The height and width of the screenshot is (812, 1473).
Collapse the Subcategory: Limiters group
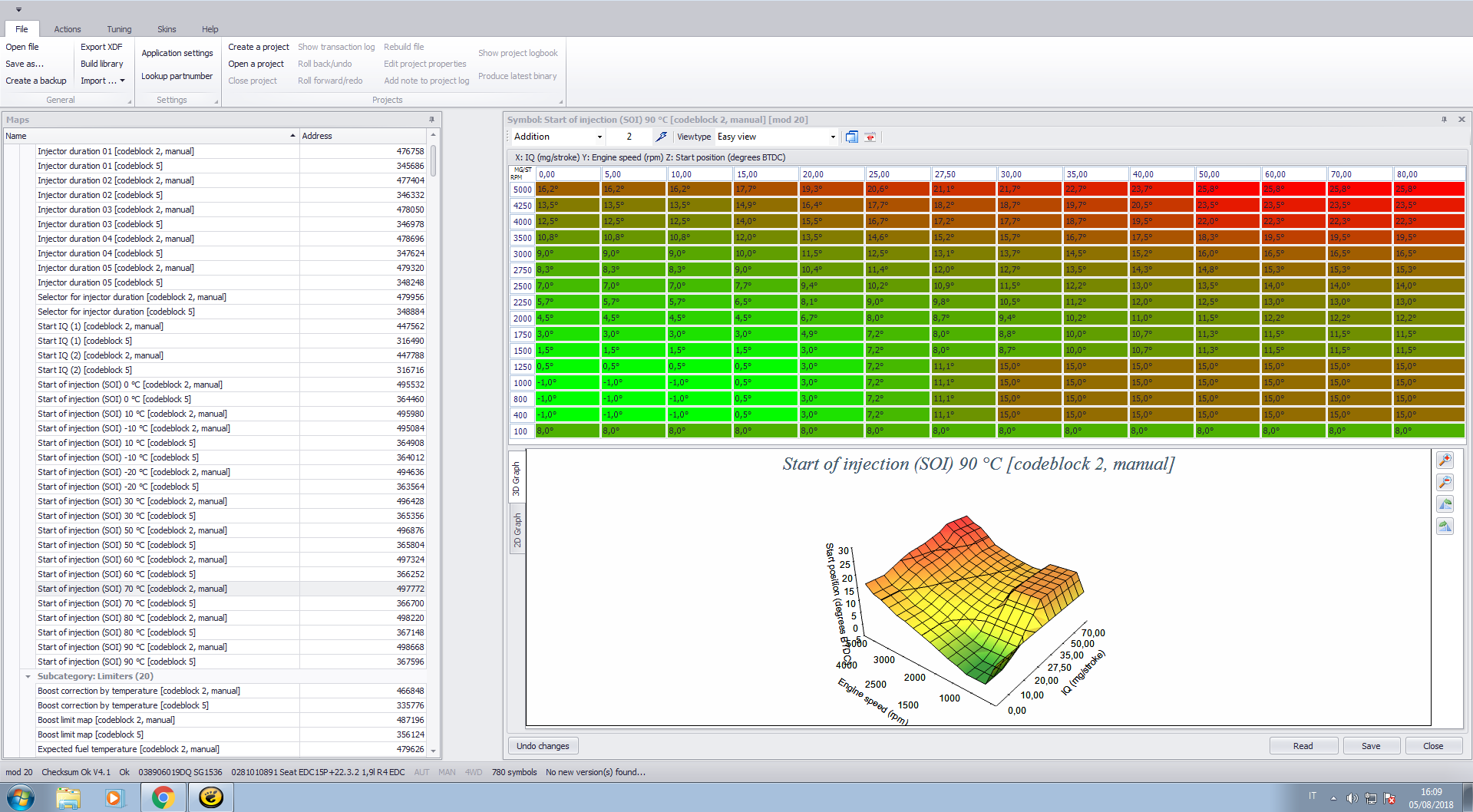tap(28, 676)
